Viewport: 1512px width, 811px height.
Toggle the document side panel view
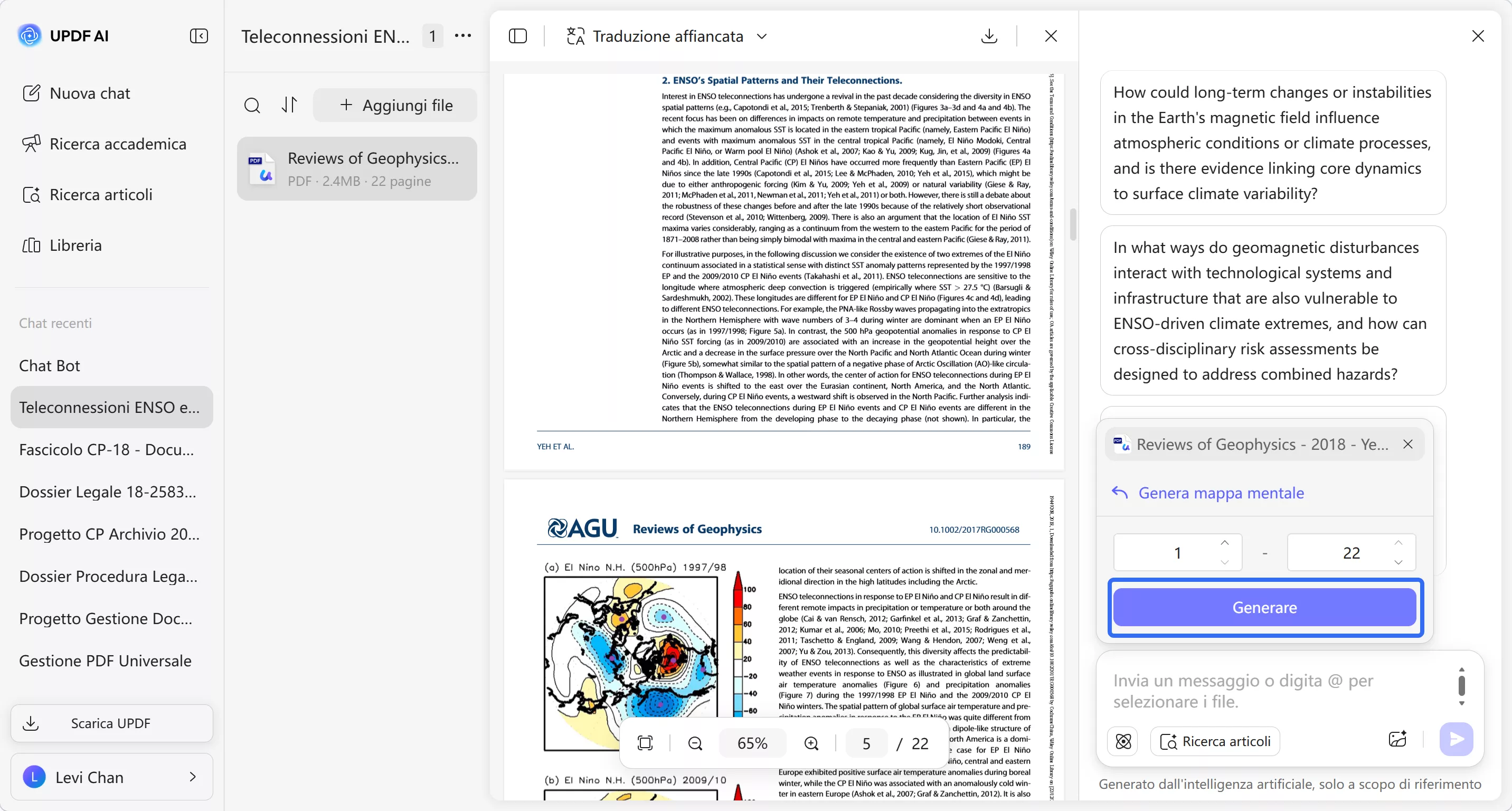coord(518,36)
